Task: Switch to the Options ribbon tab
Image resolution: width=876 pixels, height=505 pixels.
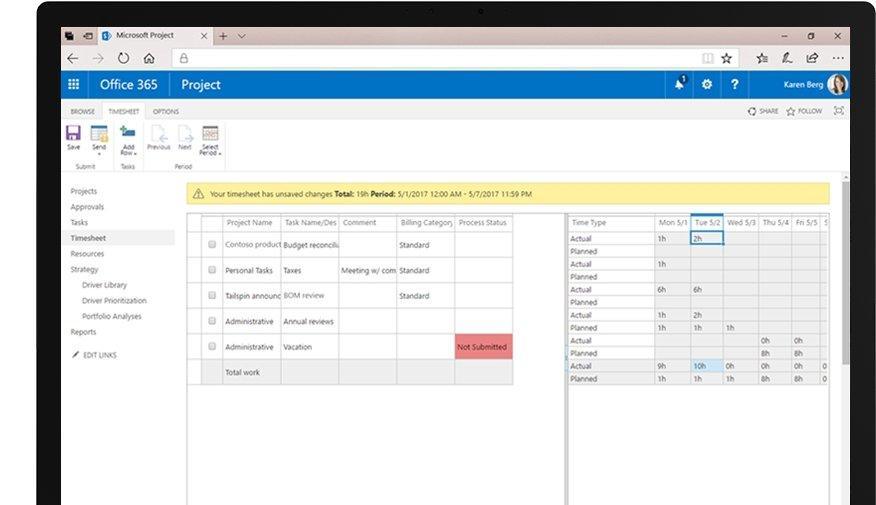Action: 166,111
